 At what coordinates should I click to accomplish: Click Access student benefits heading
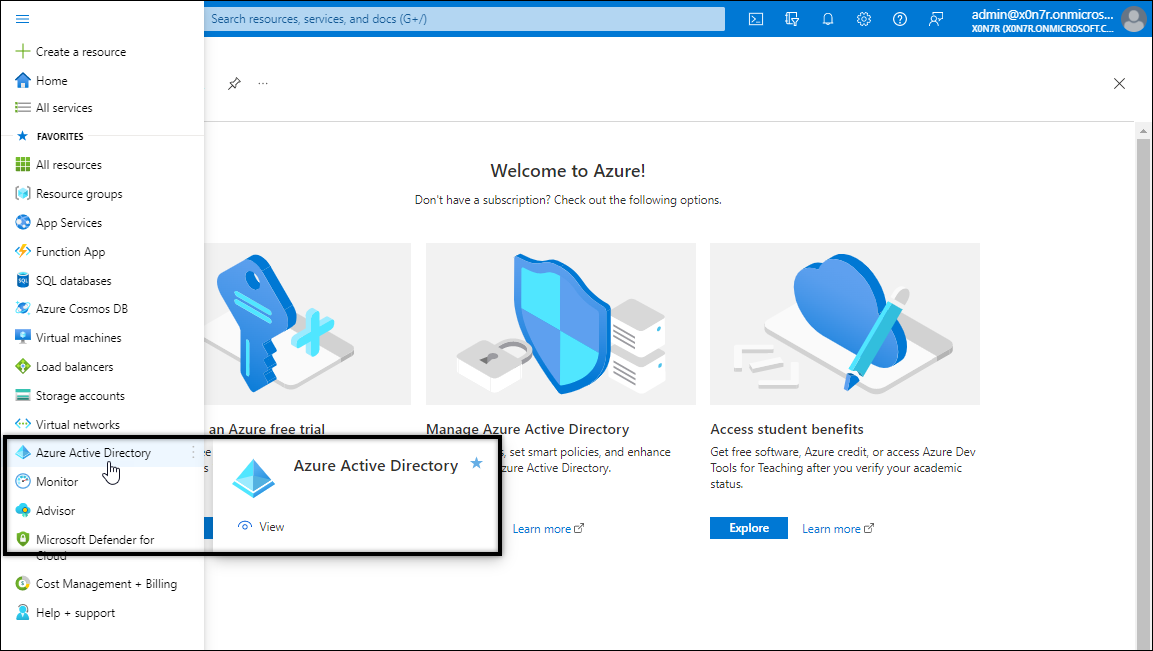click(x=787, y=429)
